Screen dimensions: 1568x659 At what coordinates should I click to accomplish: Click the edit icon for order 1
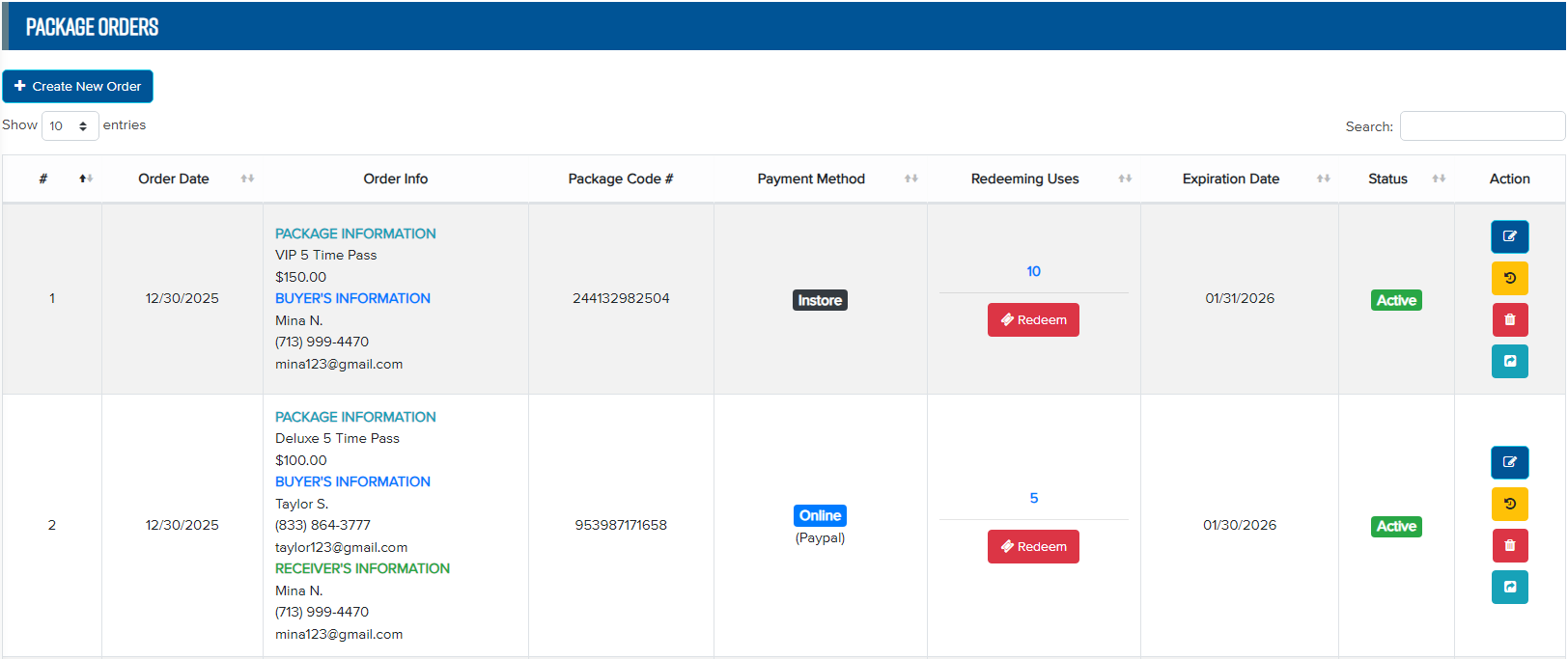1509,236
